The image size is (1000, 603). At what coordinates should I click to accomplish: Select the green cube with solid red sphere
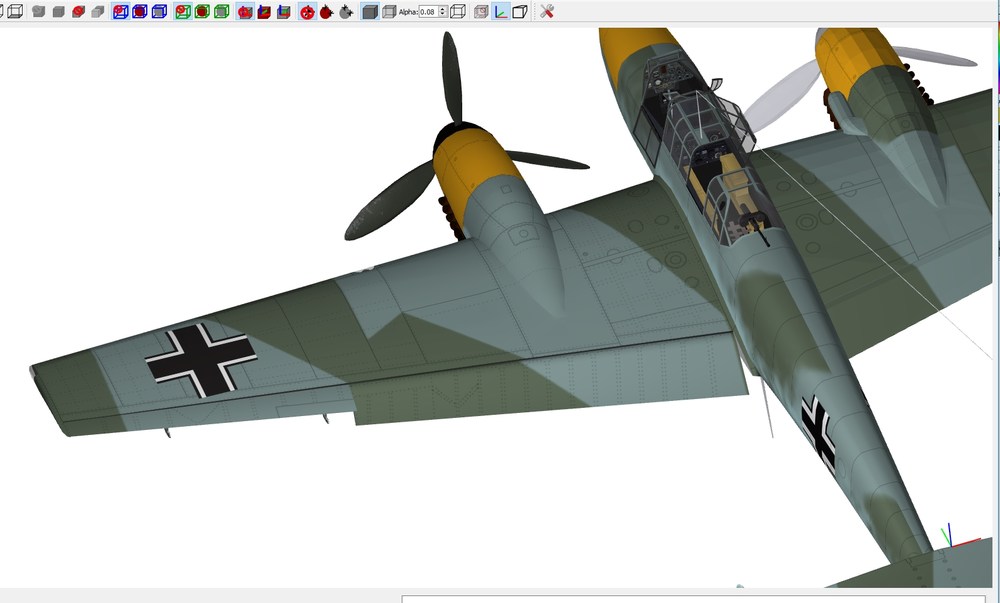202,11
